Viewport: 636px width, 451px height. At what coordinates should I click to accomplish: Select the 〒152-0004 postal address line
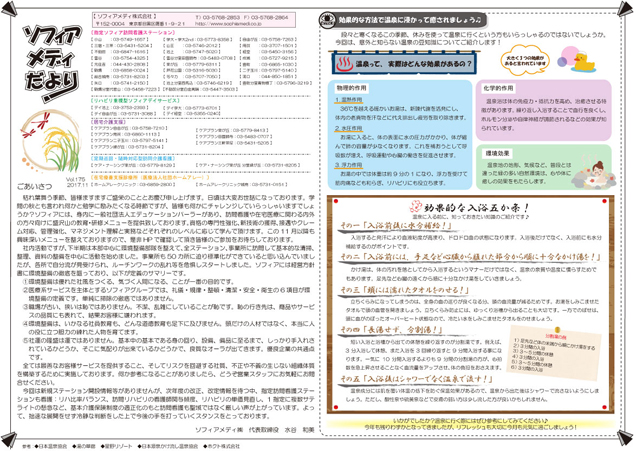pyautogui.click(x=140, y=24)
